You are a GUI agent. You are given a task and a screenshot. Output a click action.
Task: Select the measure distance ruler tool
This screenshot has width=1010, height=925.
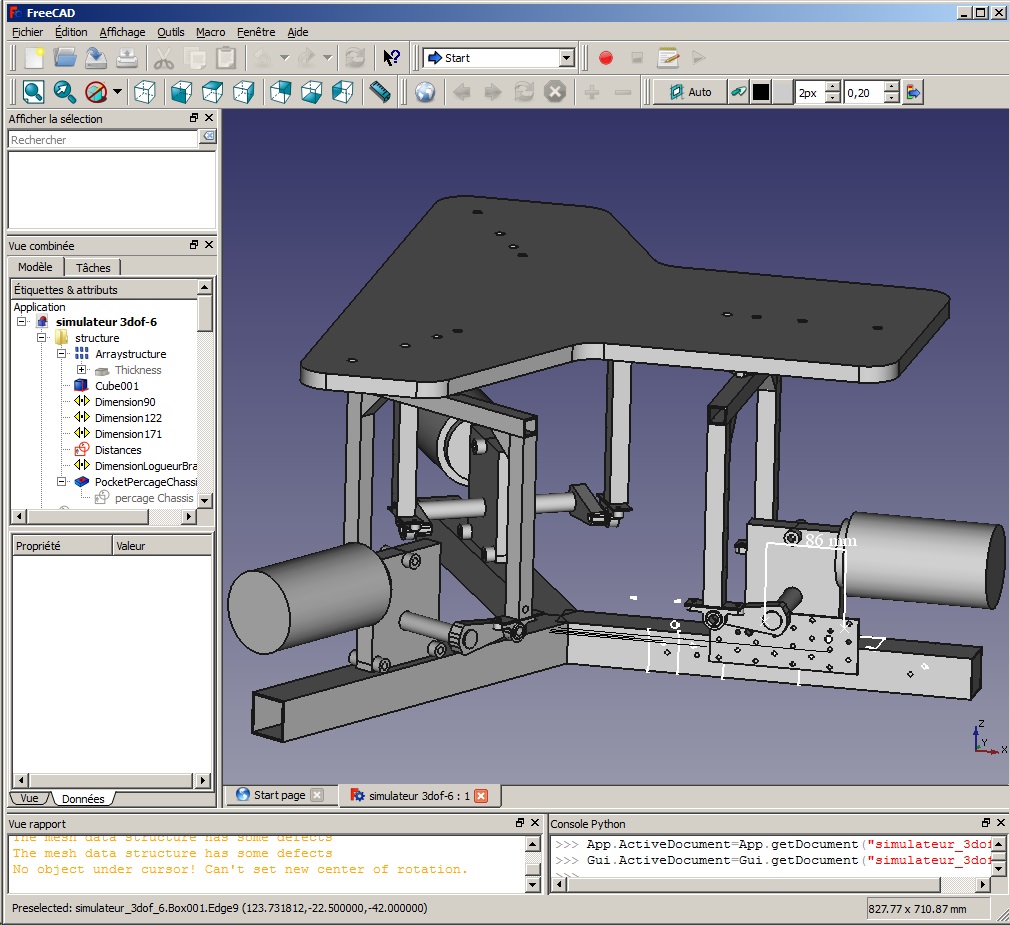(380, 92)
